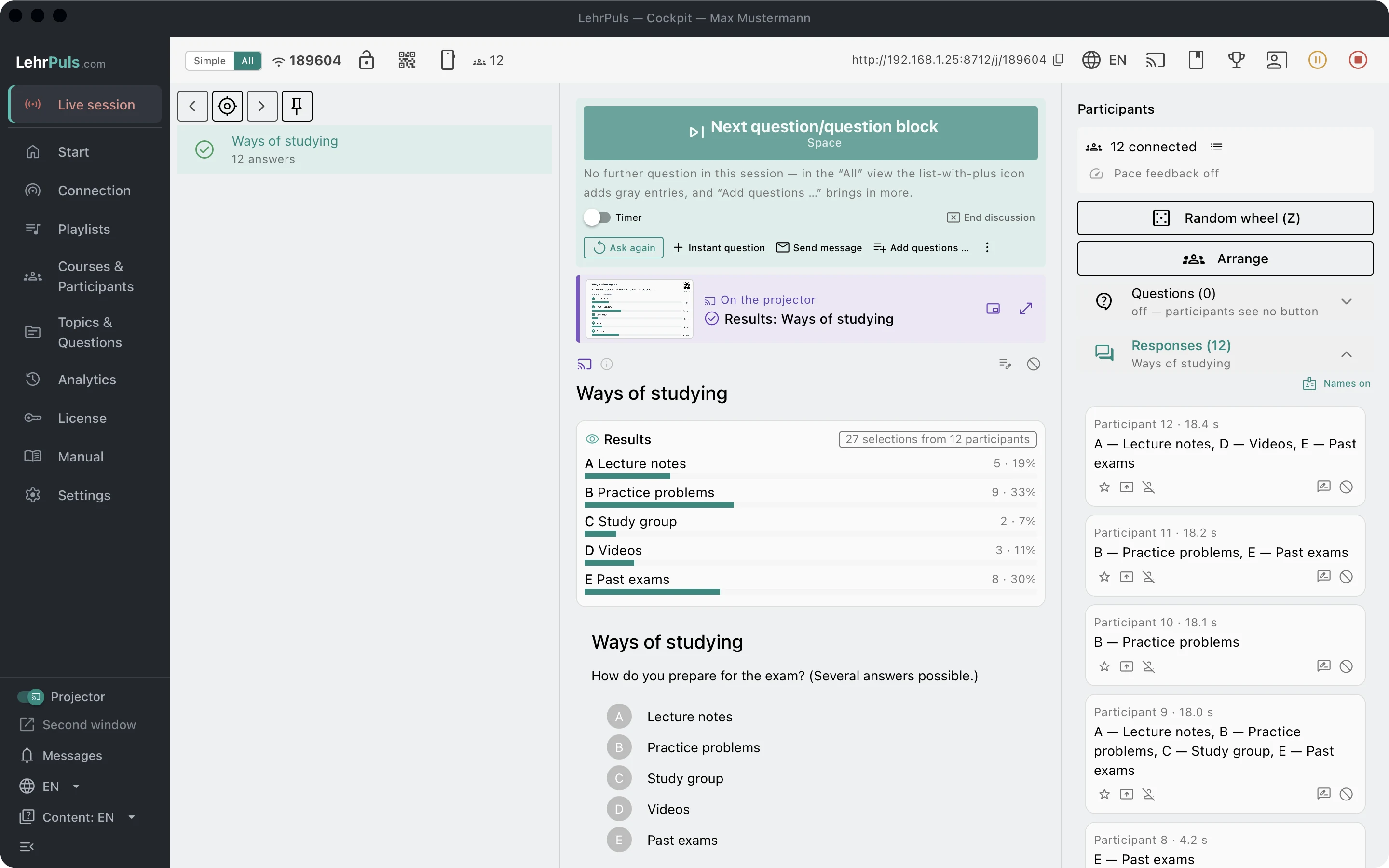Open the trophy icon in top bar
The width and height of the screenshot is (1389, 868).
tap(1236, 60)
